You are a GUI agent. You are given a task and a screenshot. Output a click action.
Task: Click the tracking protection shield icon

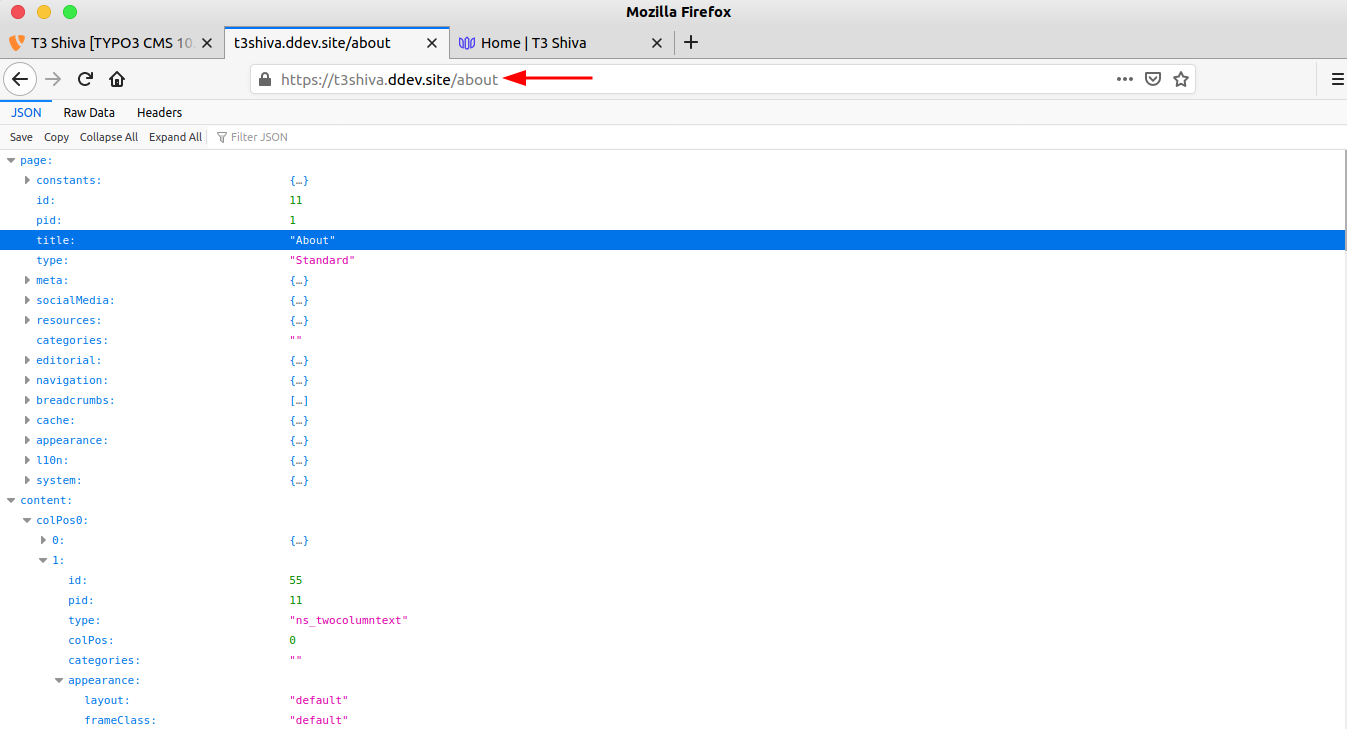[x=1152, y=79]
